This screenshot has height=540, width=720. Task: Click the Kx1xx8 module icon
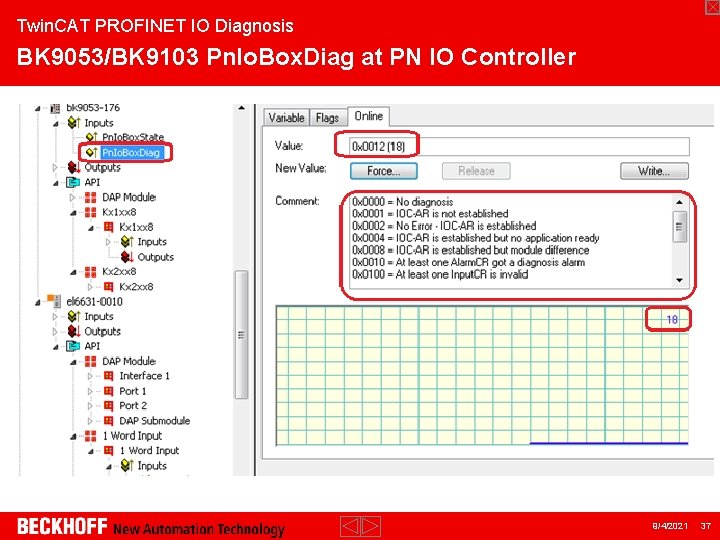(x=90, y=212)
